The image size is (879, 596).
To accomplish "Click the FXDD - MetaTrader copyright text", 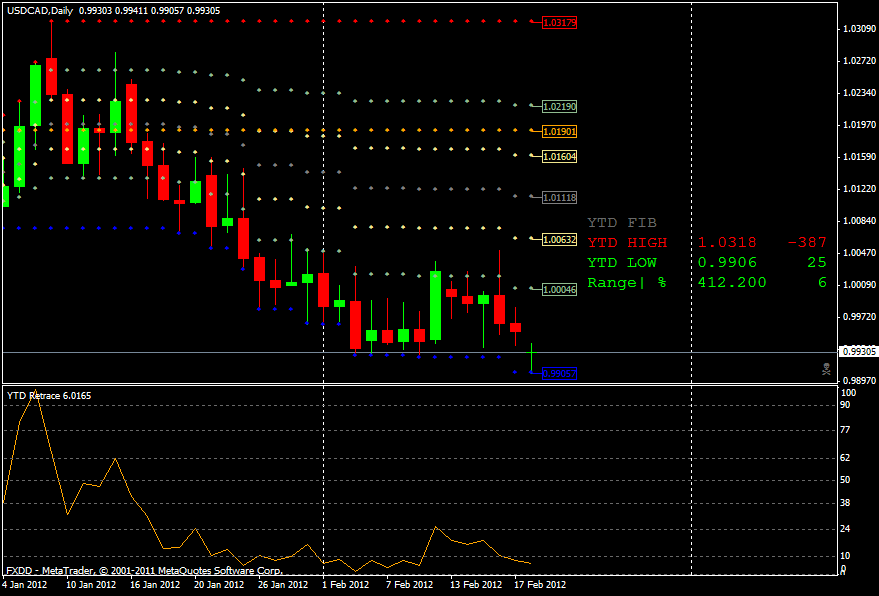I will point(145,571).
